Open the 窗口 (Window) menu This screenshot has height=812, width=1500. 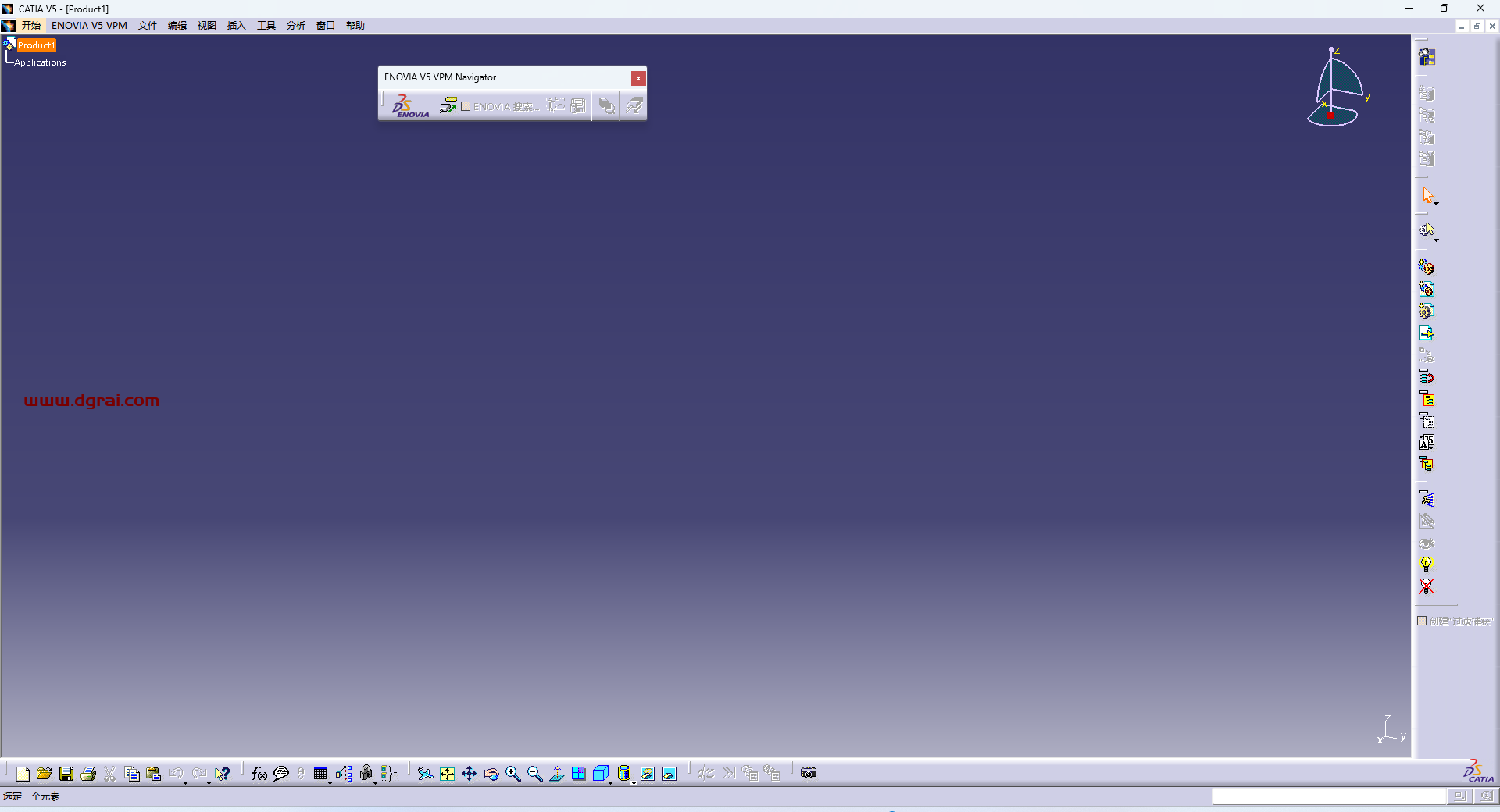click(x=326, y=26)
